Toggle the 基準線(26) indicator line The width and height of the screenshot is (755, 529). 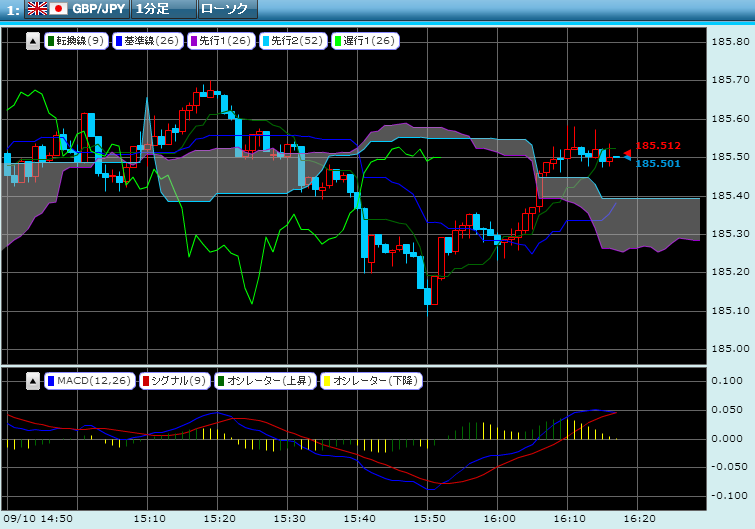coord(147,41)
